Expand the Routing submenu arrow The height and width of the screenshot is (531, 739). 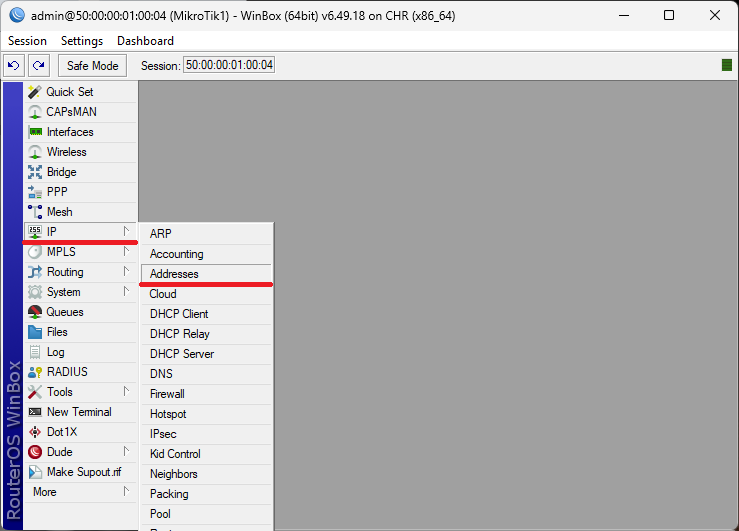(126, 272)
